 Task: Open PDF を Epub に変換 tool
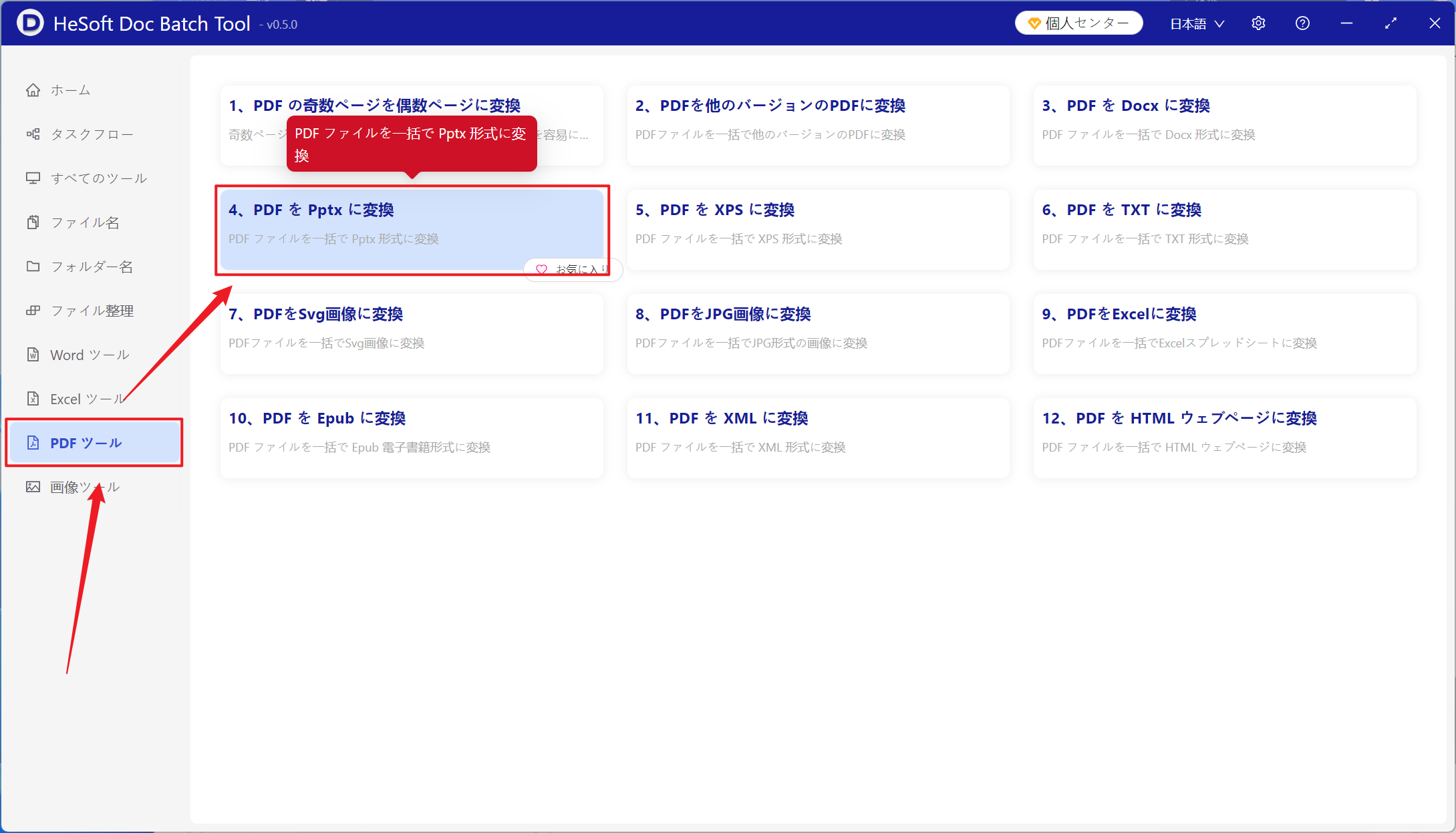coord(412,438)
